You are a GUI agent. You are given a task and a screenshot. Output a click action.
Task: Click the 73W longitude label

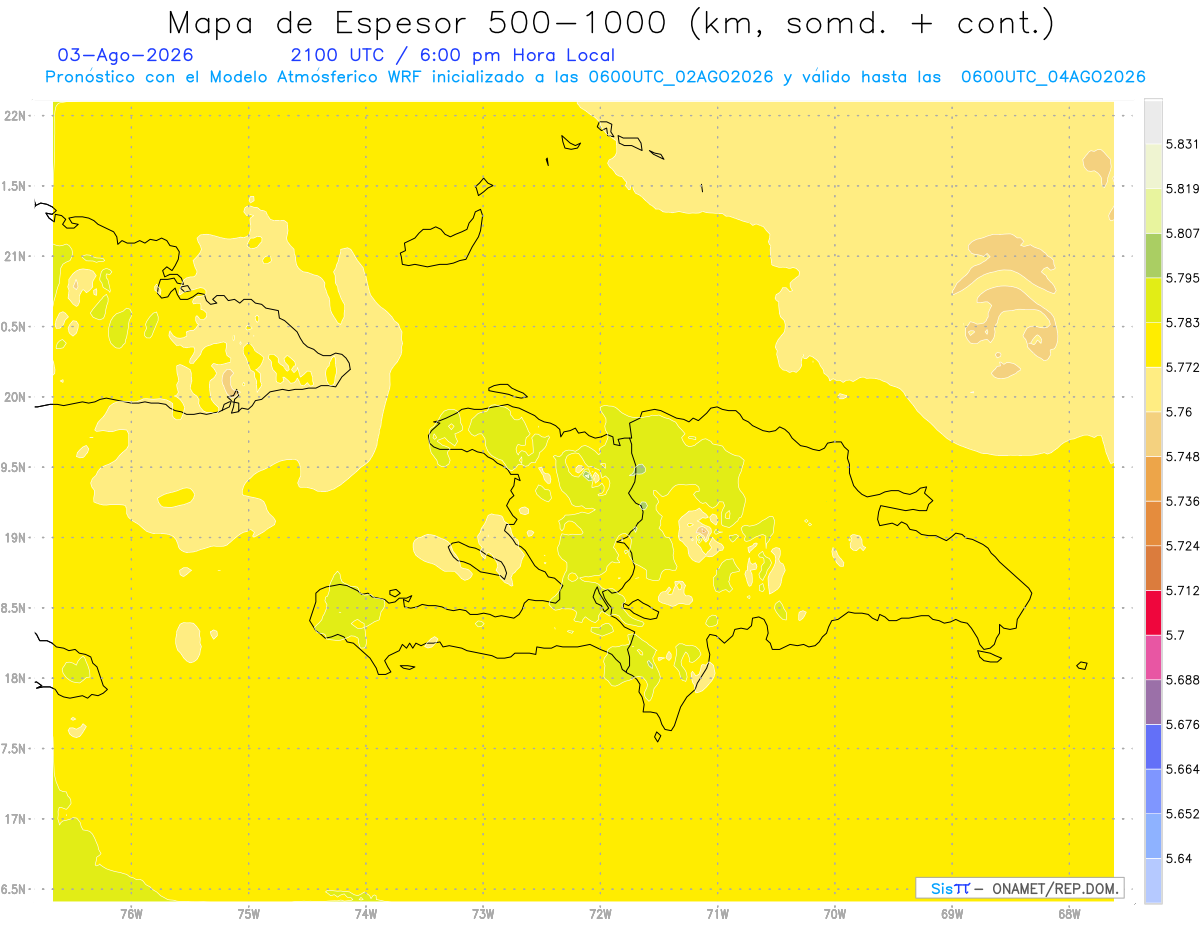coord(483,913)
